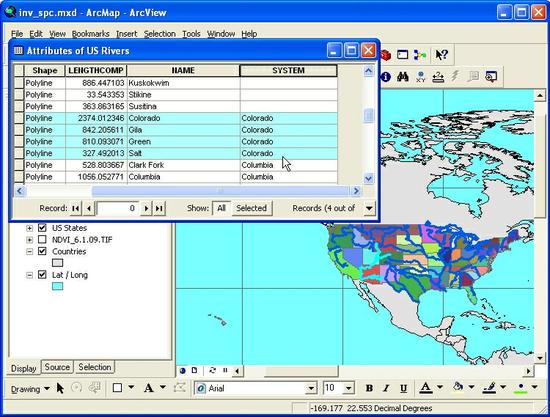Show All records in table
The width and height of the screenshot is (550, 417).
coord(221,208)
